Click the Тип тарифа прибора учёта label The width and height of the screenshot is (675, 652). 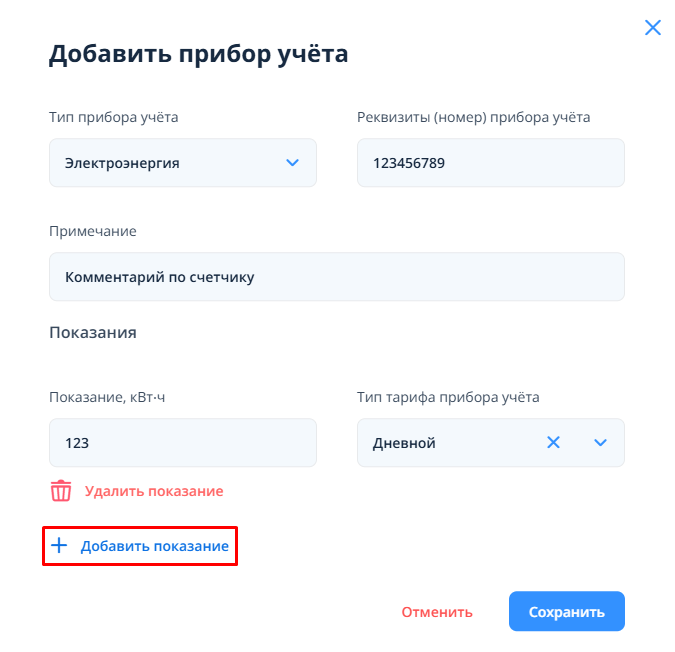tap(448, 397)
